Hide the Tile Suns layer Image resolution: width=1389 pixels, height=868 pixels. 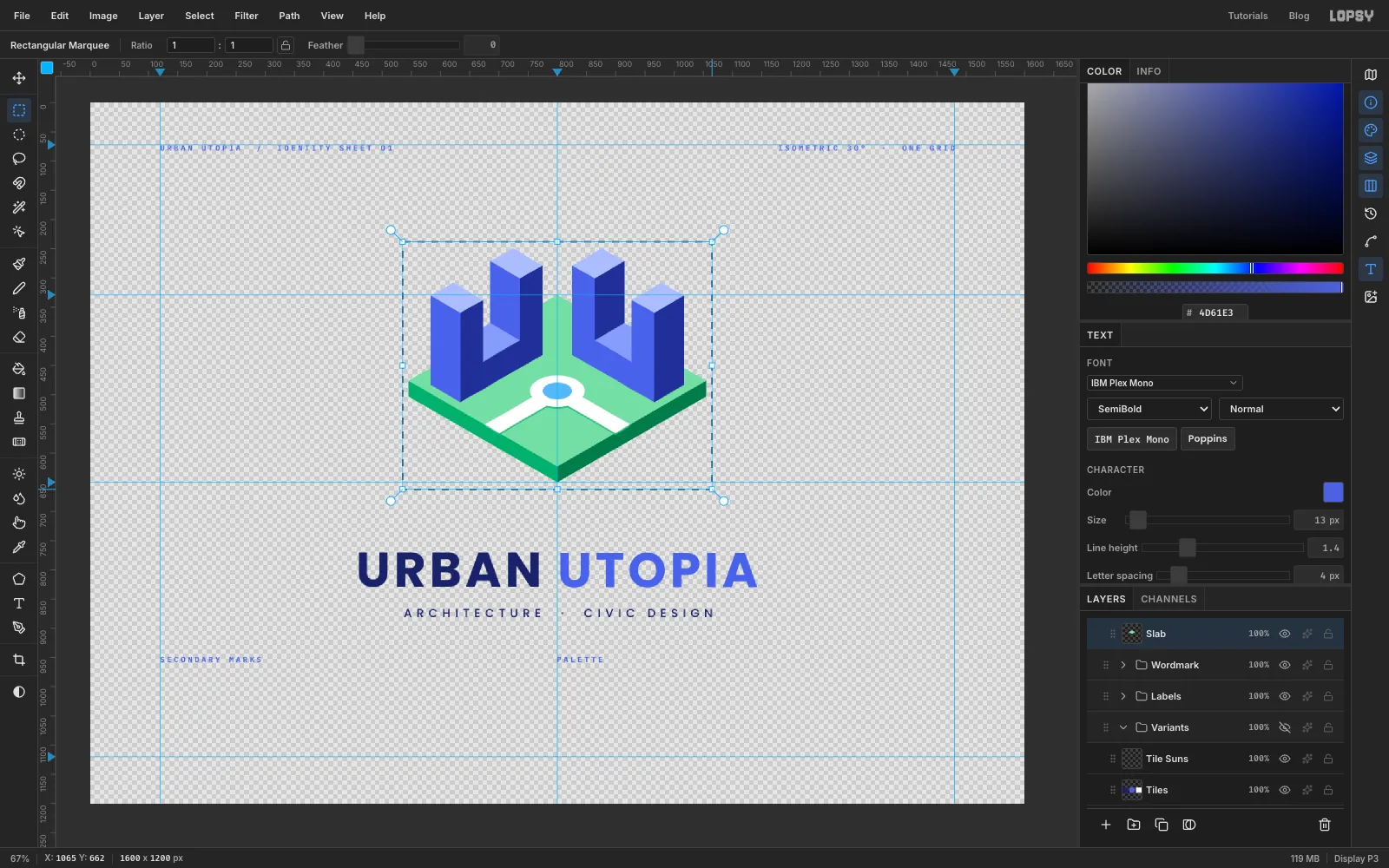tap(1285, 759)
